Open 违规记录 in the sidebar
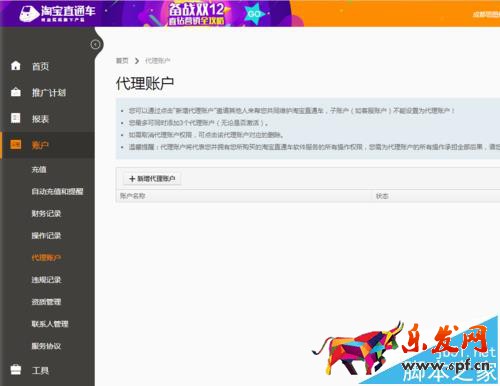Screen dimensions: 500x386 point(46,279)
